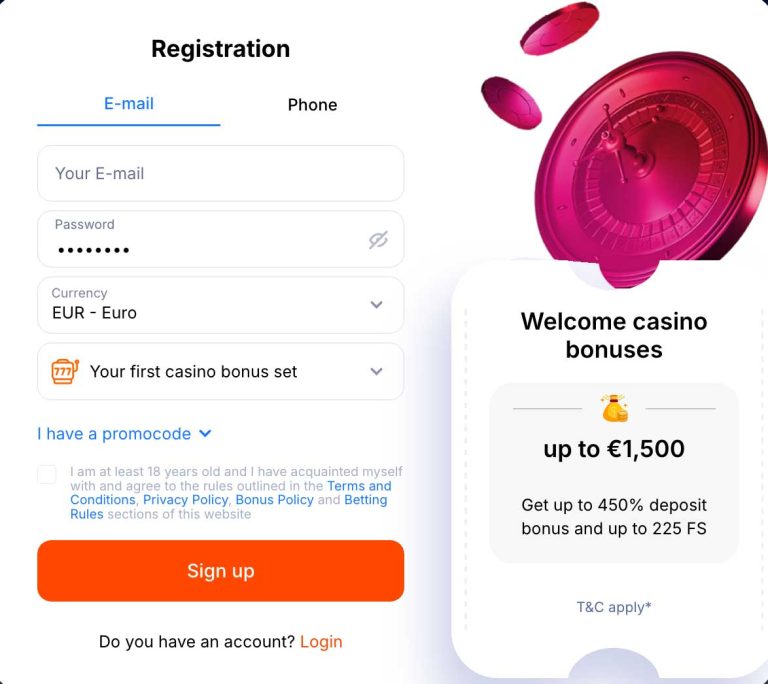Select the E-mail registration tab

(129, 104)
